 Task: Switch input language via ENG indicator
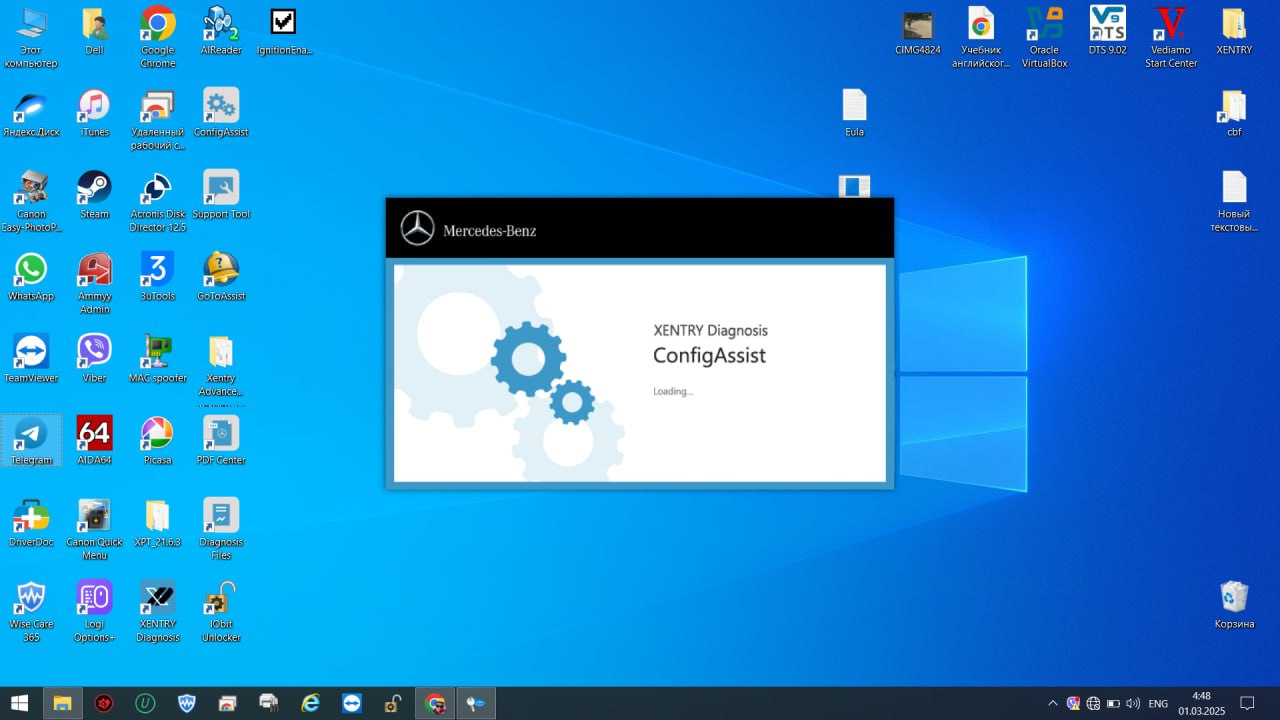[1158, 703]
